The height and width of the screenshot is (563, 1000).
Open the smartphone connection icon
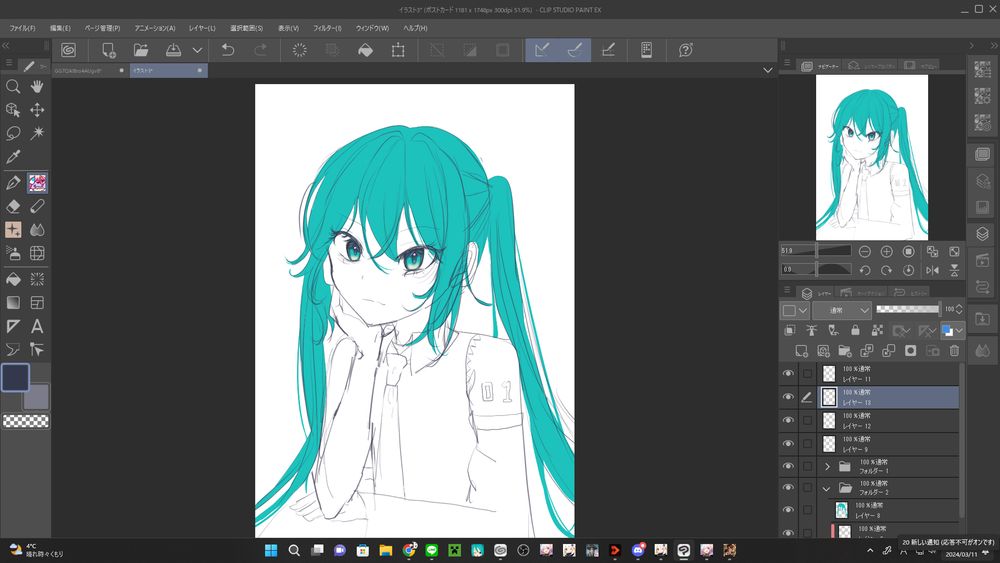coord(646,50)
